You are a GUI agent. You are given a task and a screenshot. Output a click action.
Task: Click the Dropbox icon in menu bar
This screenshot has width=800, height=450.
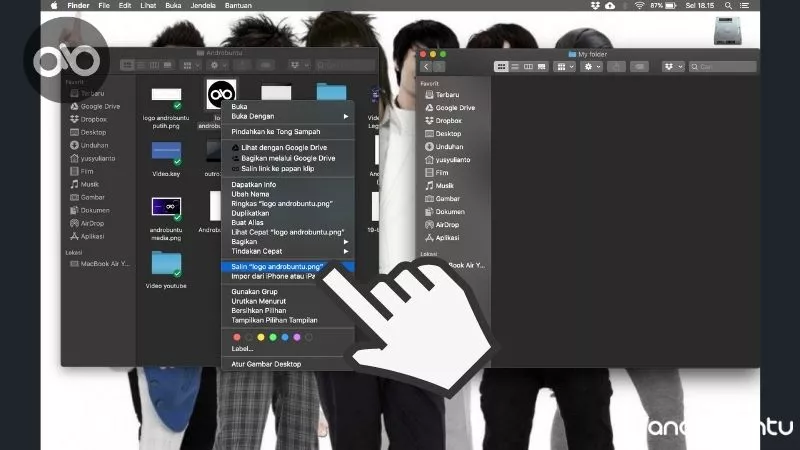click(595, 6)
